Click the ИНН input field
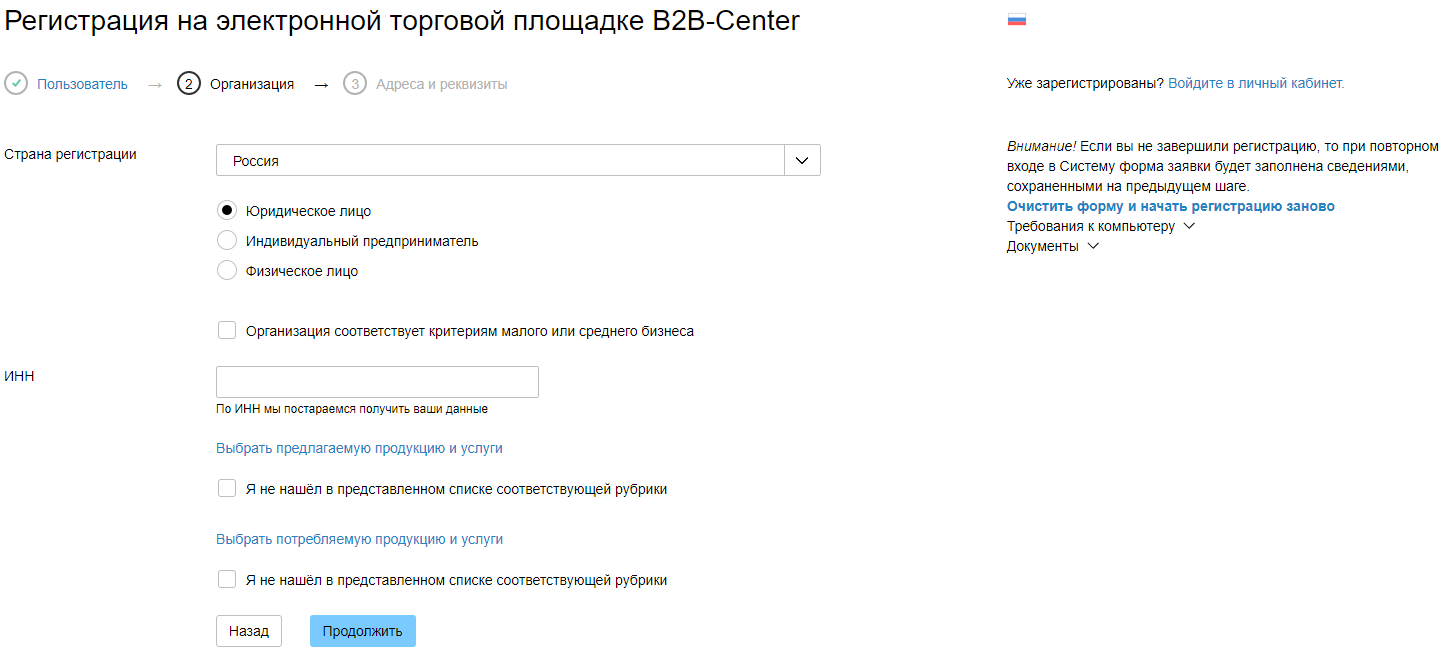1445x654 pixels. (377, 382)
